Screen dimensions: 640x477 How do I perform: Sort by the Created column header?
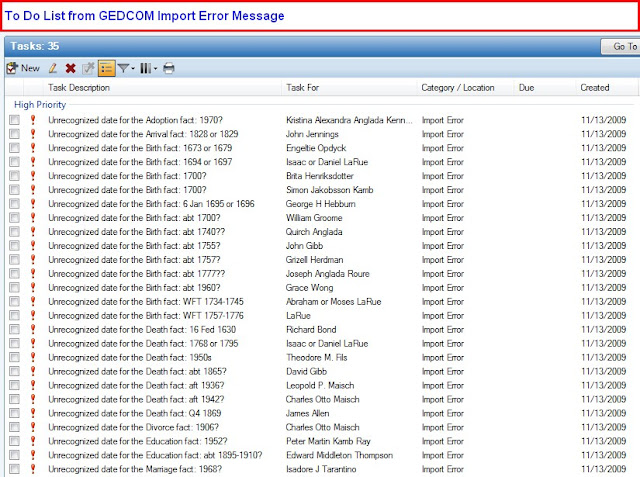point(595,88)
